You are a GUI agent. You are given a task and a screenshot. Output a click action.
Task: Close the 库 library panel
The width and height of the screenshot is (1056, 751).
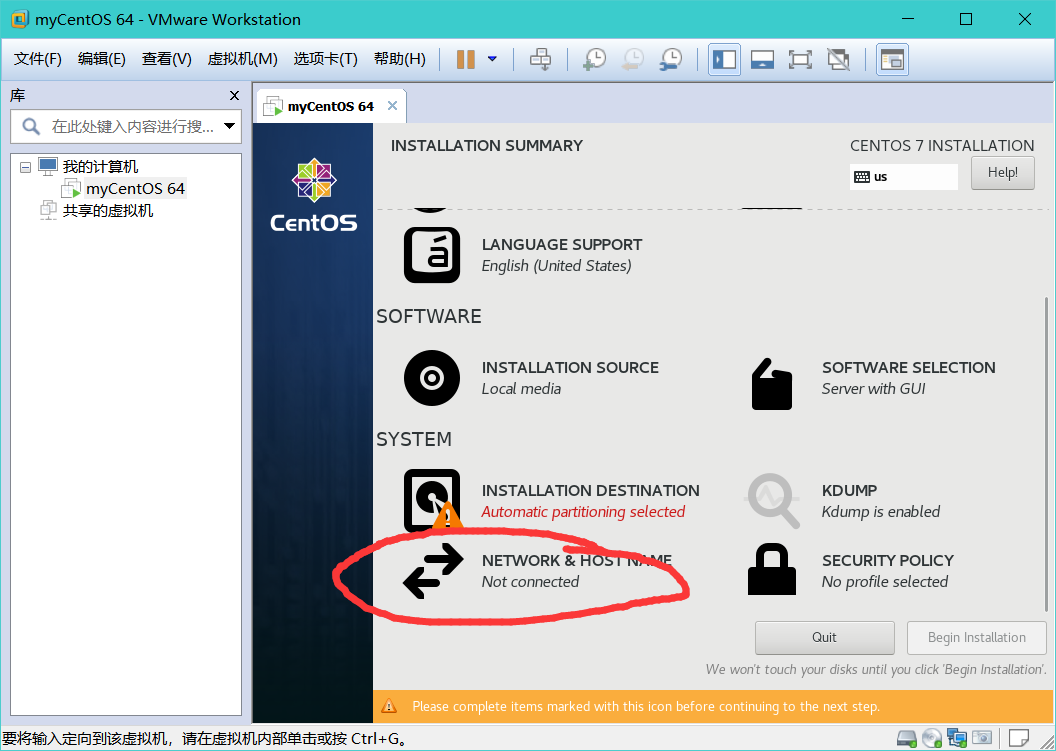pyautogui.click(x=234, y=96)
